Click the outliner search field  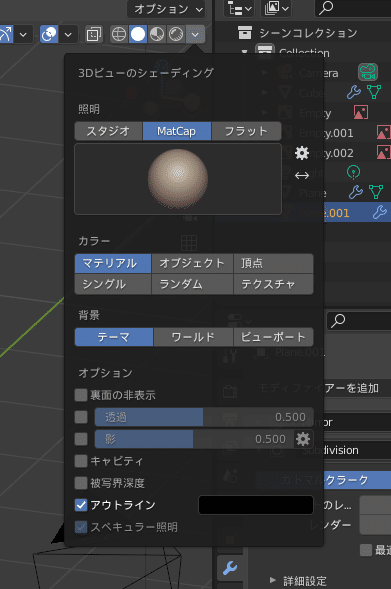pyautogui.click(x=352, y=8)
